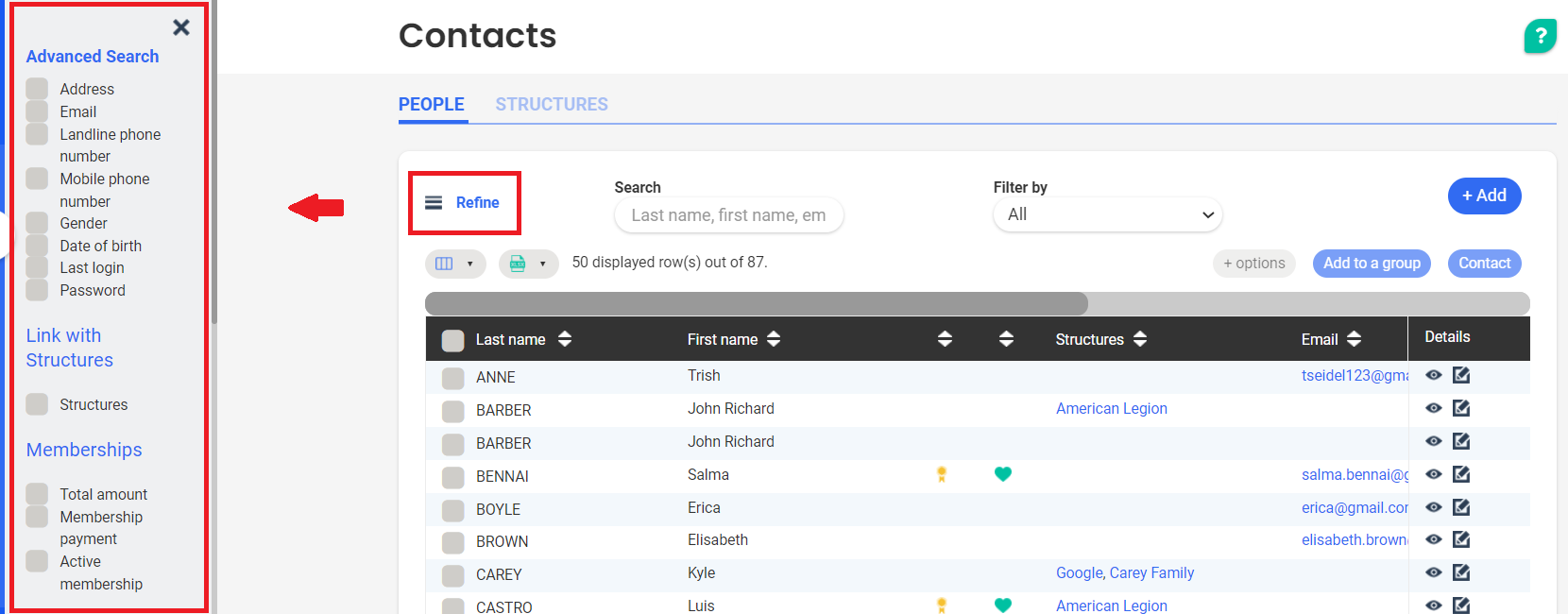Open the Filter by dropdown
The height and width of the screenshot is (614, 1568).
click(1107, 215)
